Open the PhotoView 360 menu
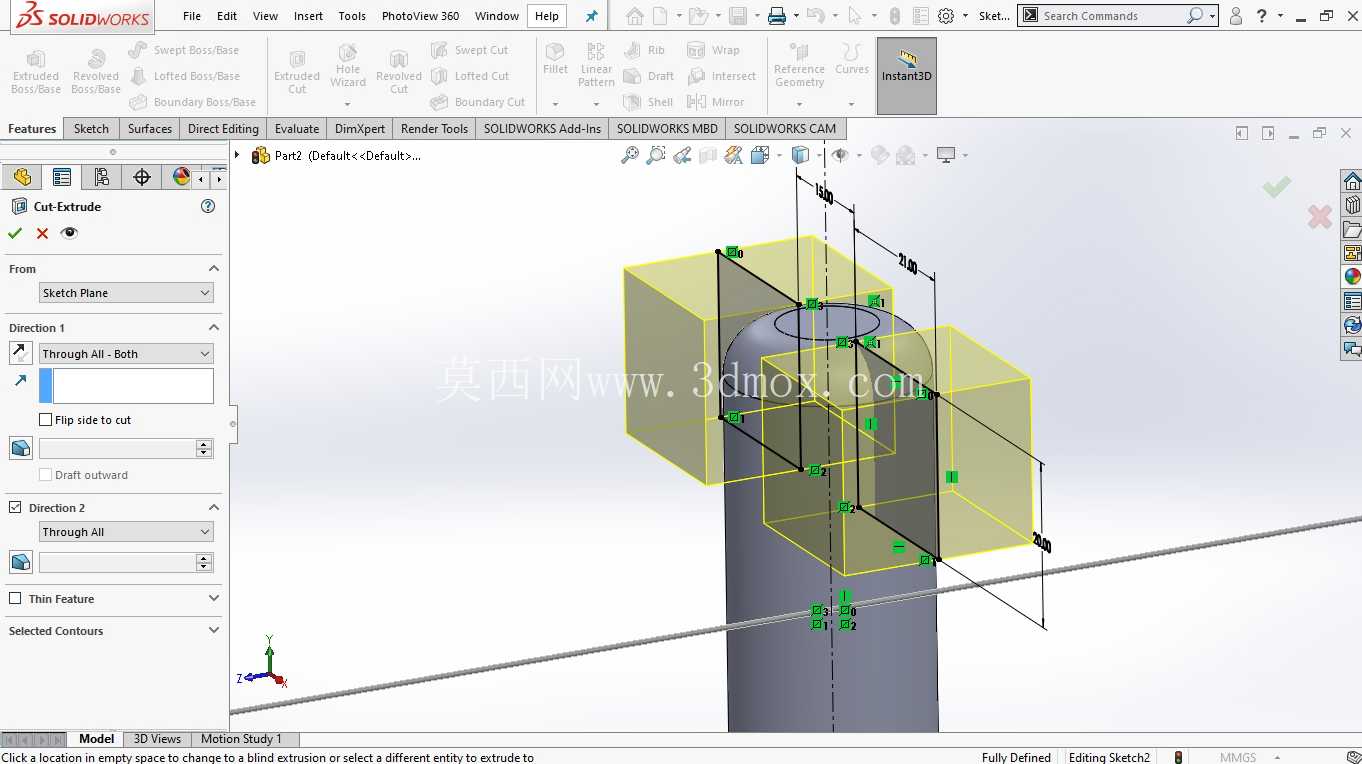This screenshot has width=1362, height=764. pyautogui.click(x=421, y=16)
